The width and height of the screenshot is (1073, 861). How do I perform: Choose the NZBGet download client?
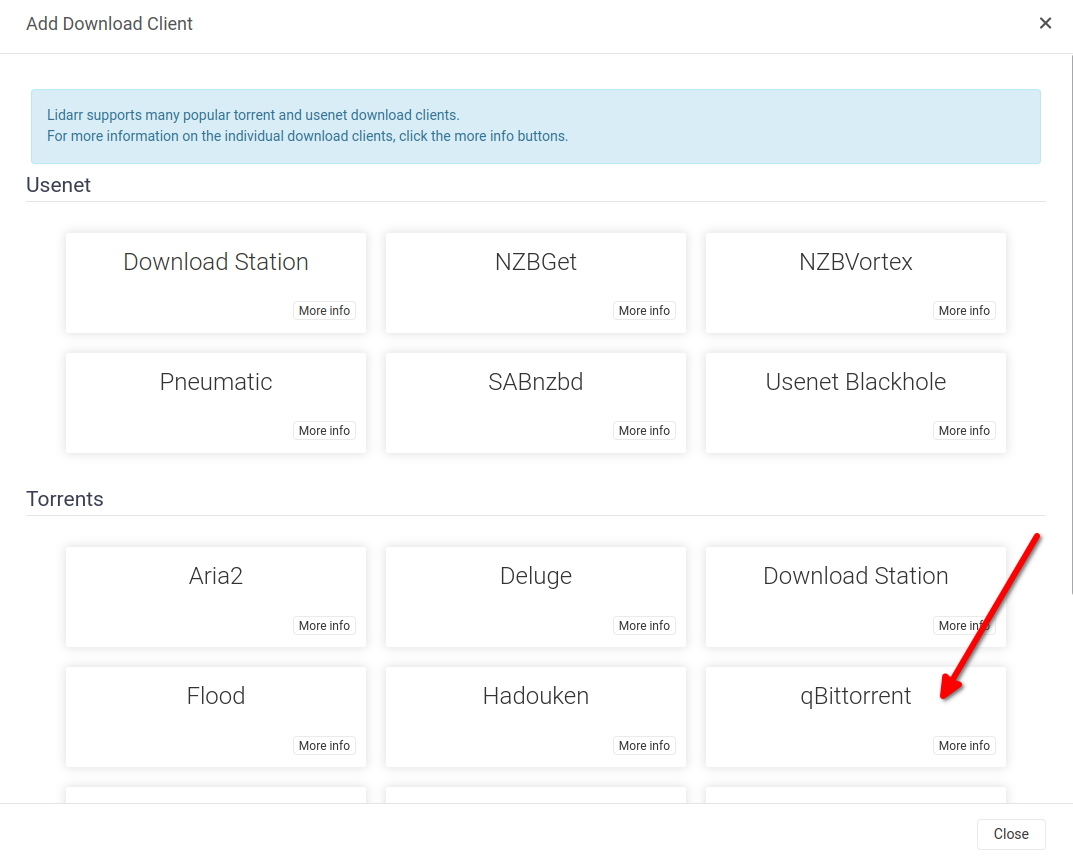point(536,283)
